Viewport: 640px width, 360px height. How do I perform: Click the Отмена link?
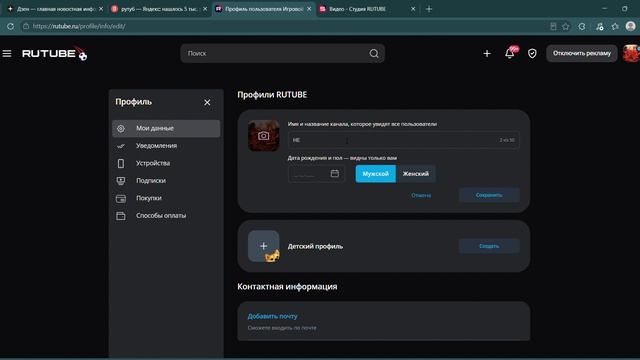pos(421,195)
